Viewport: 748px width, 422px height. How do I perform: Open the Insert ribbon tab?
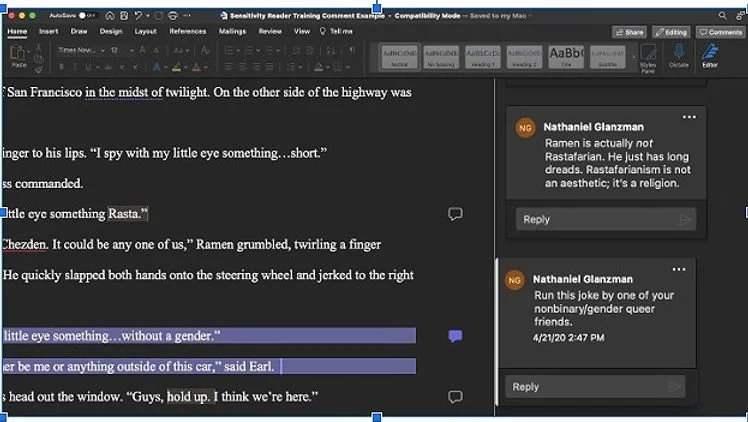(x=49, y=31)
